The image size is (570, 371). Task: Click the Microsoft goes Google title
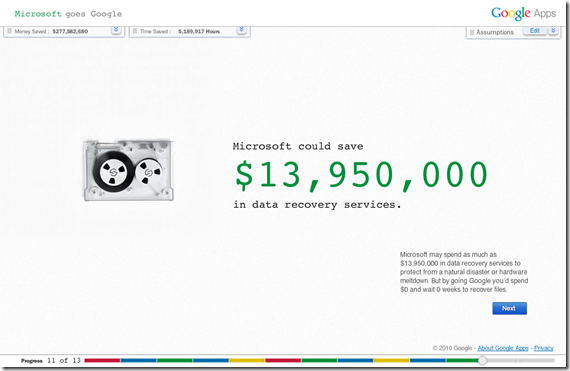click(x=68, y=14)
